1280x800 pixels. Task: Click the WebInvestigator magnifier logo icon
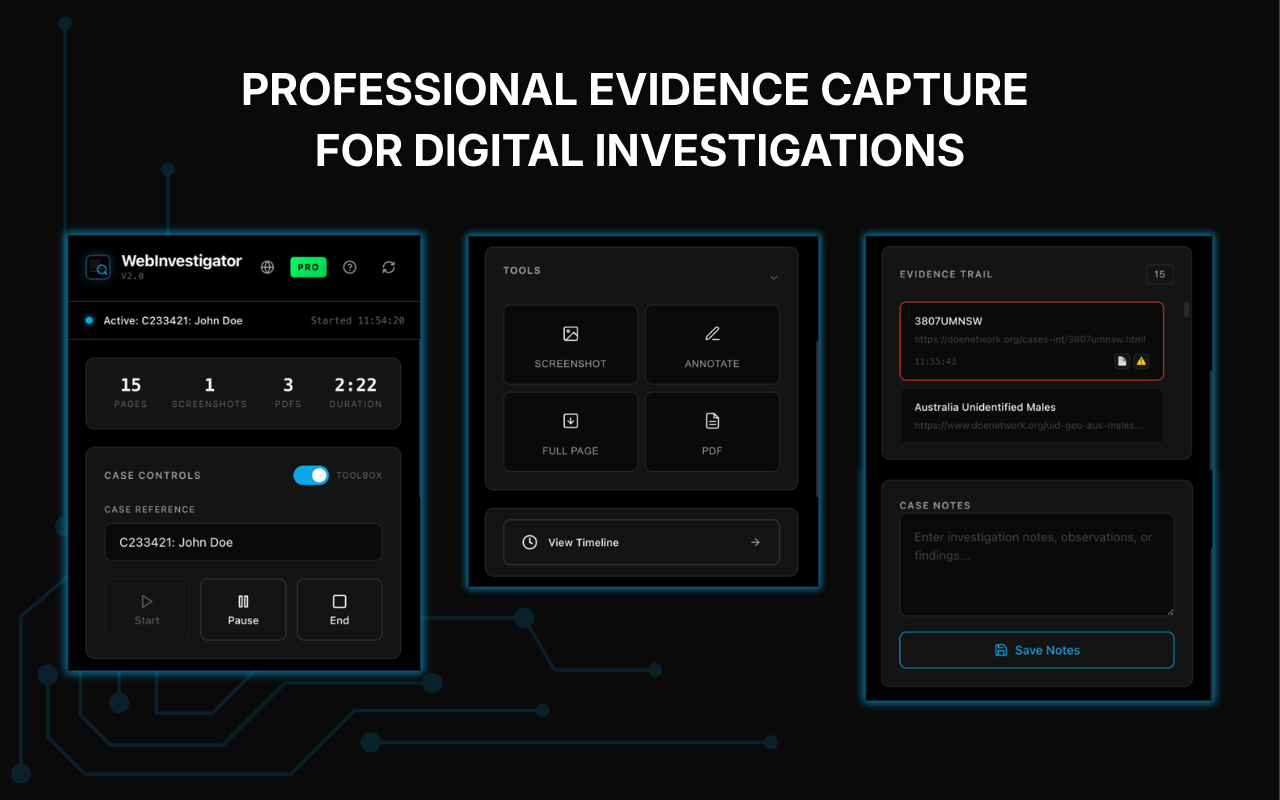coord(98,267)
